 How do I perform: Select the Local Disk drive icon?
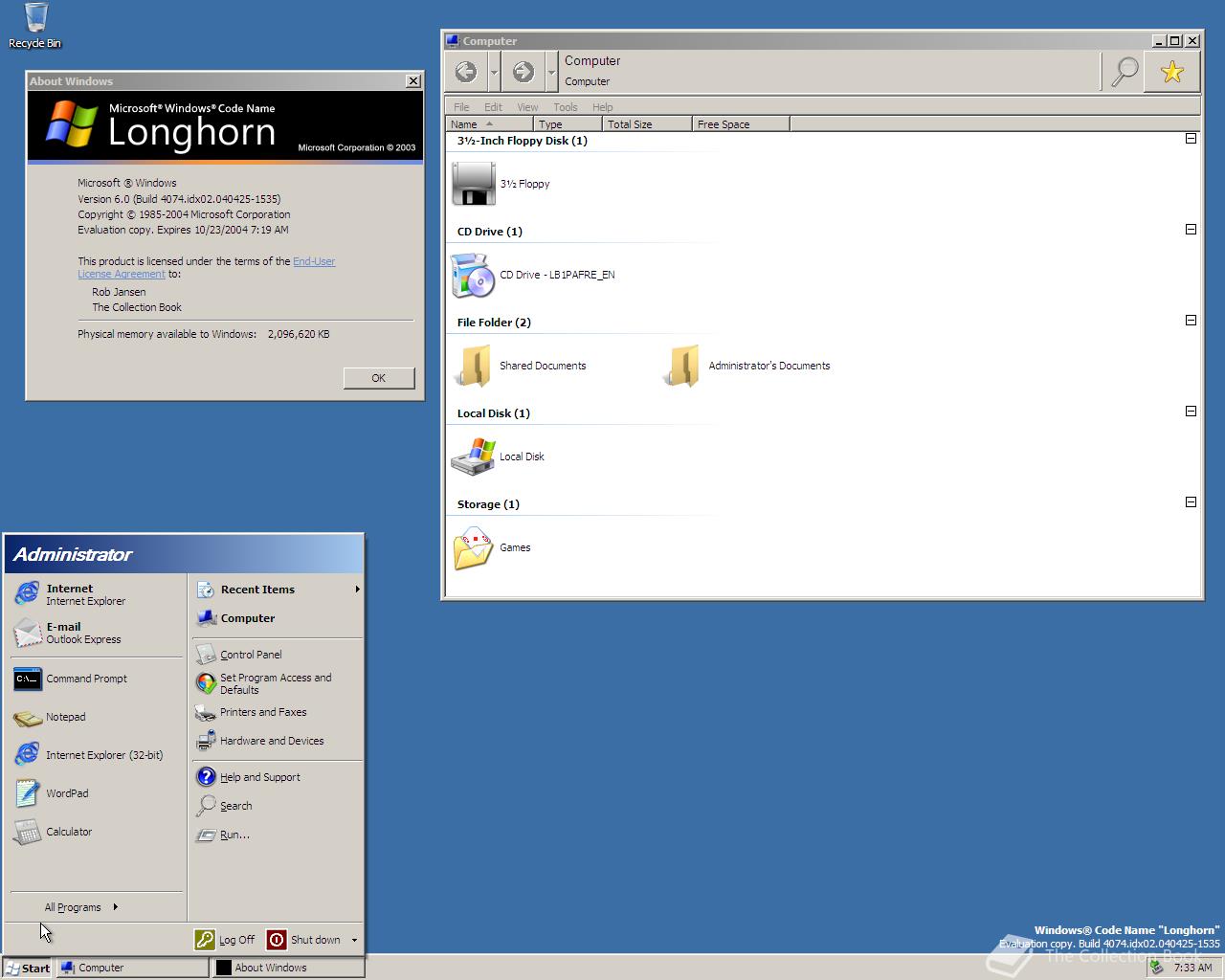tap(473, 457)
